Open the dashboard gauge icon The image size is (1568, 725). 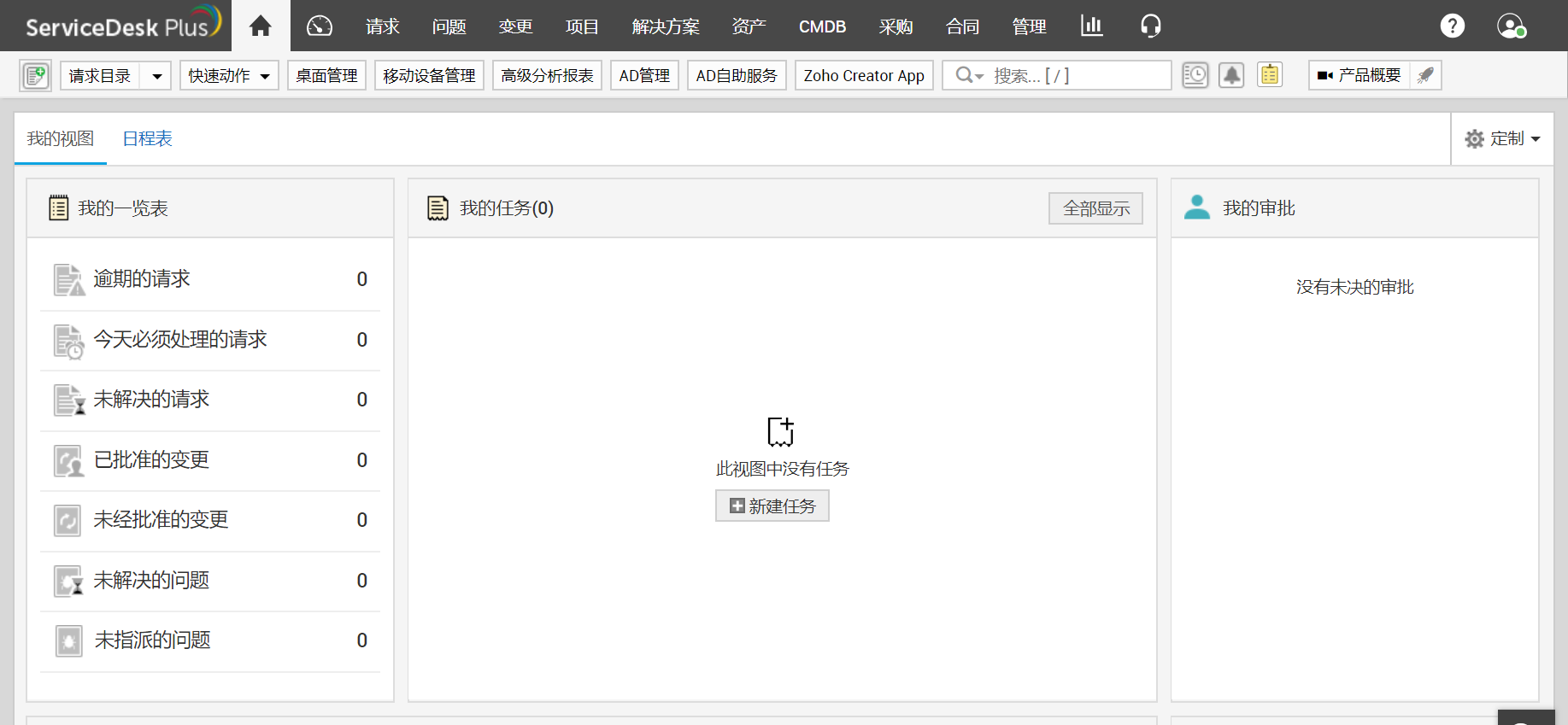pos(320,26)
